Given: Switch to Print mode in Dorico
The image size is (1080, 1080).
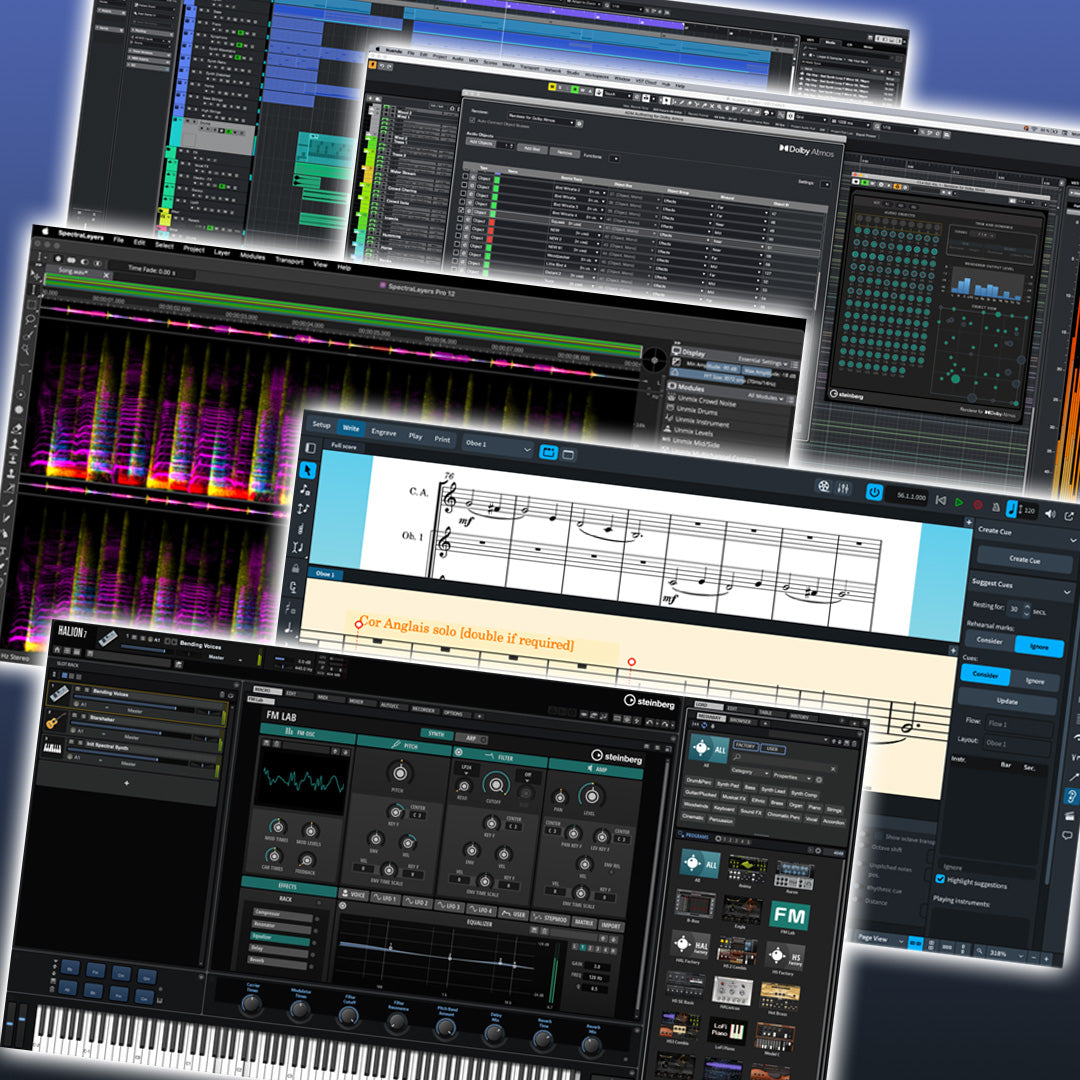Looking at the screenshot, I should [442, 439].
